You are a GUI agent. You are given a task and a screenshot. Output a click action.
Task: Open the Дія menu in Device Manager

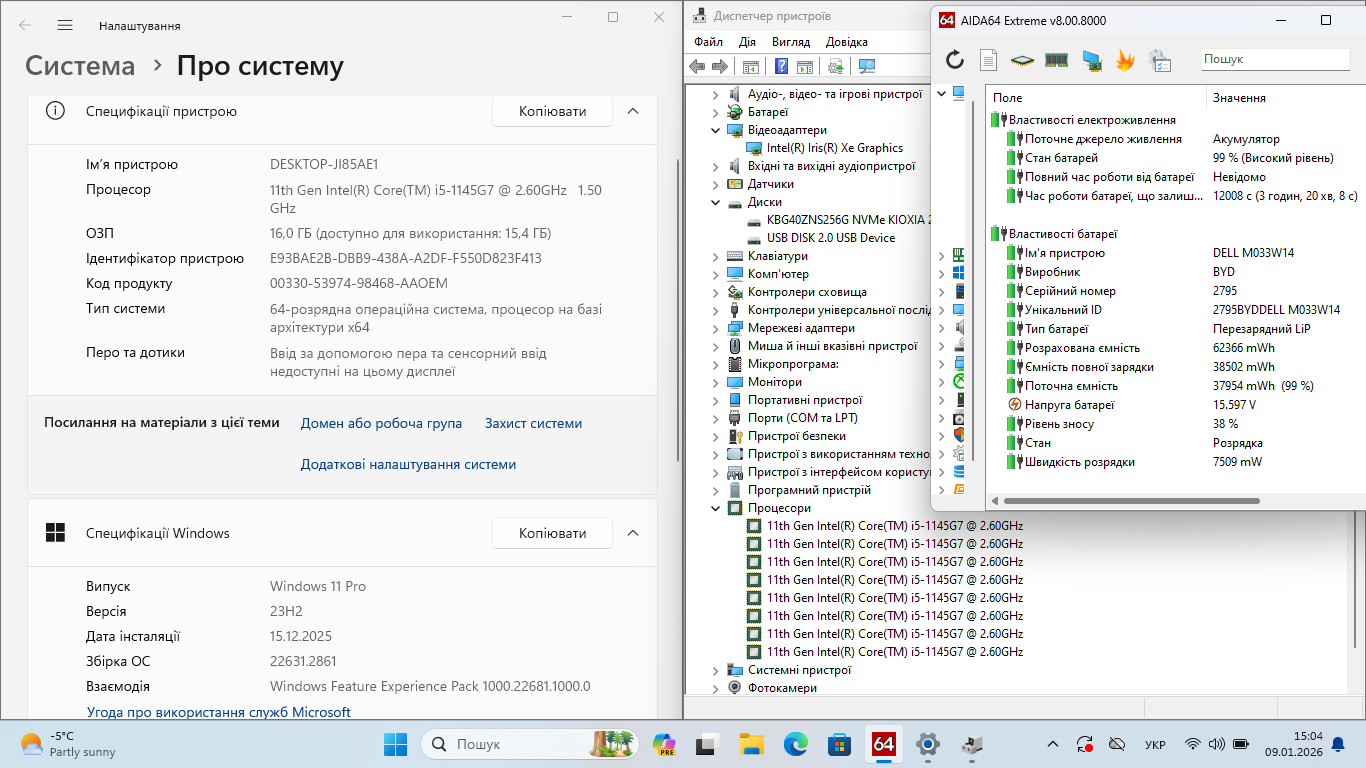pos(747,42)
